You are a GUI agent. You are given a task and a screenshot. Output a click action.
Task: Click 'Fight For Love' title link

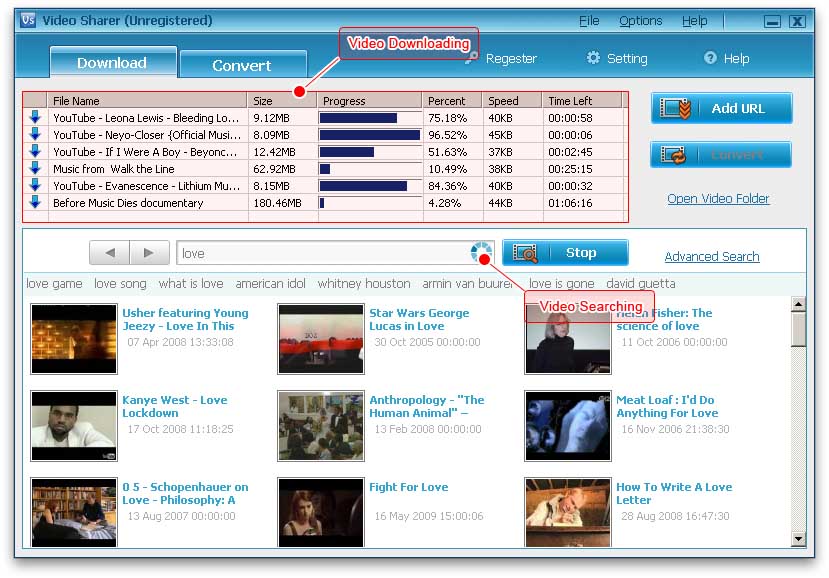[x=409, y=487]
